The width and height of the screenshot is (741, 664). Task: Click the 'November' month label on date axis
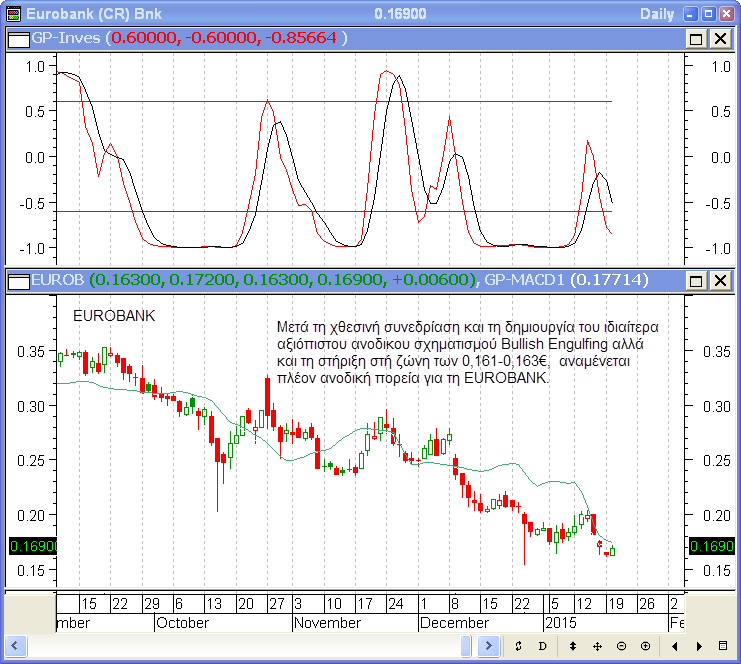(x=327, y=623)
